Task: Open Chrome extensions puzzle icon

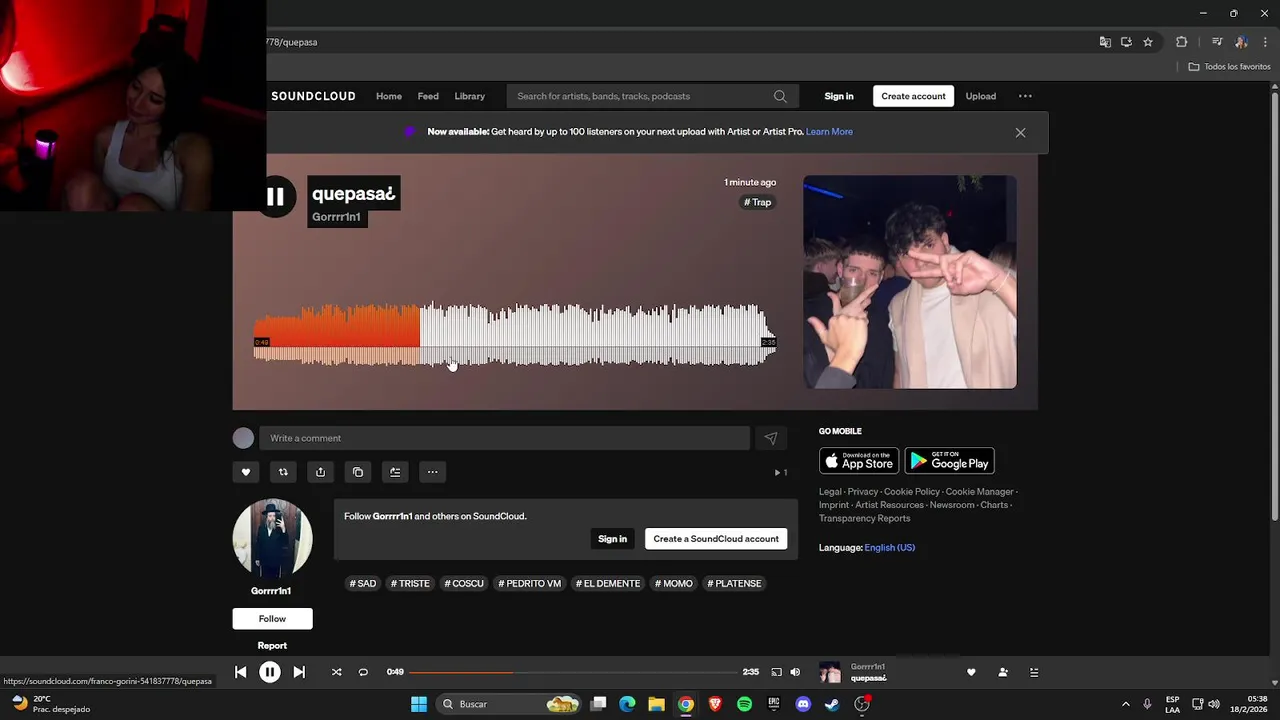Action: (x=1182, y=42)
